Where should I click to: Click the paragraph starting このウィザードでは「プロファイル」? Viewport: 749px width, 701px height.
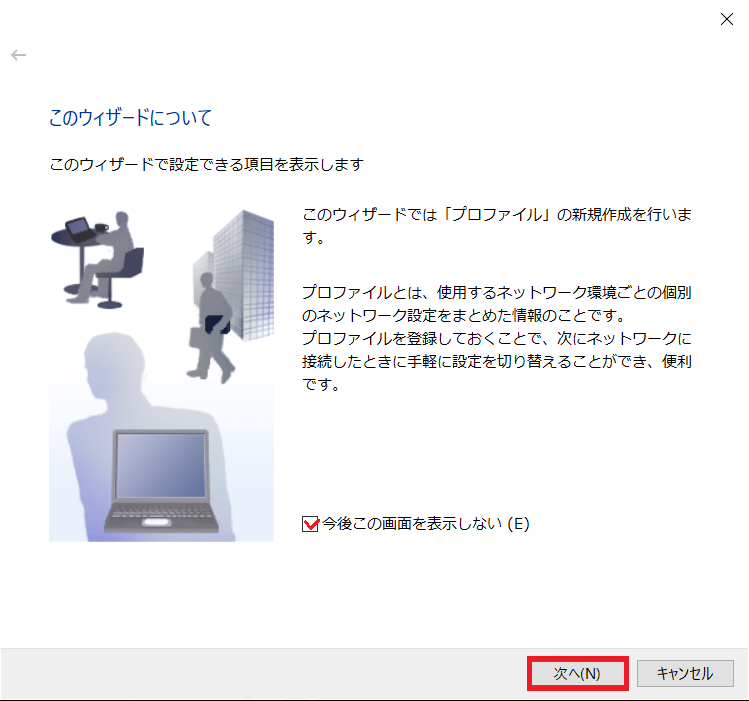click(x=497, y=226)
